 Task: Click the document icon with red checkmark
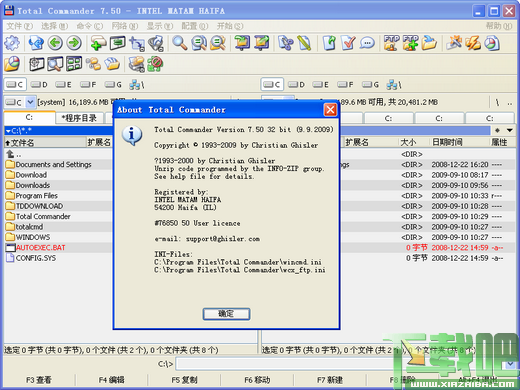pyautogui.click(x=348, y=43)
